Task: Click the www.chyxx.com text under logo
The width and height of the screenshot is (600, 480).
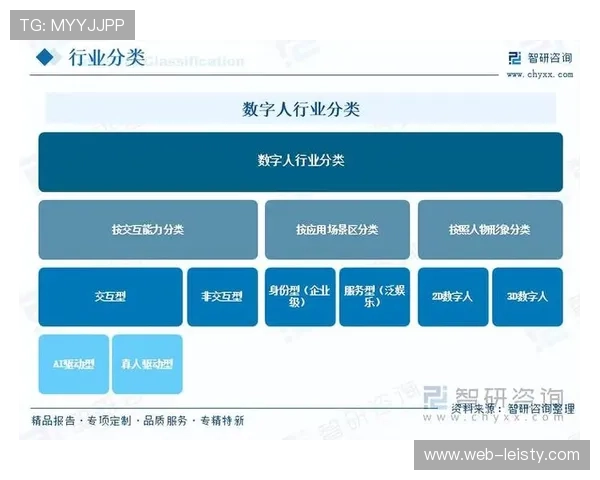Action: pyautogui.click(x=540, y=74)
